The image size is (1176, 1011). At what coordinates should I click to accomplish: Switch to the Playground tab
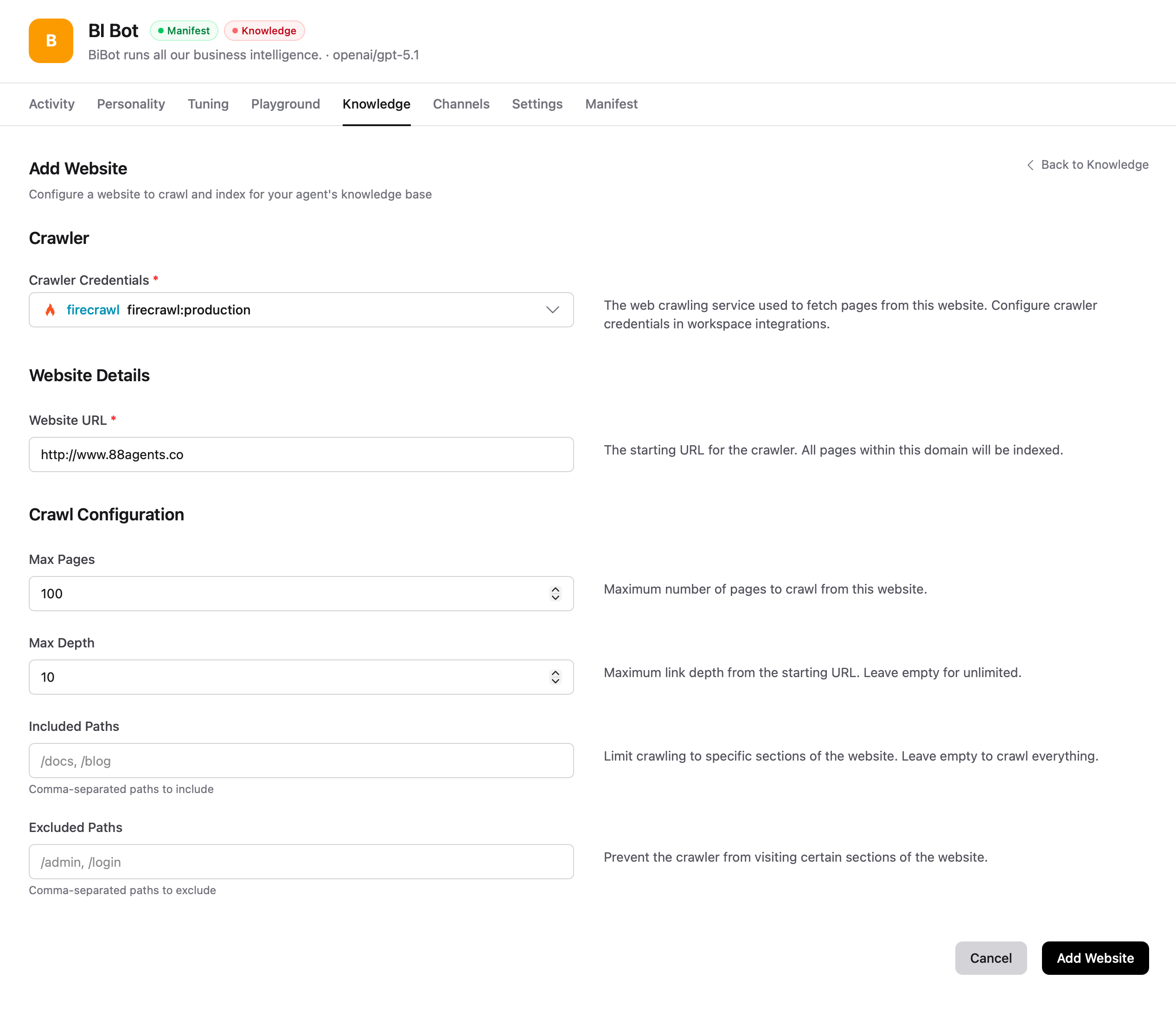[286, 104]
